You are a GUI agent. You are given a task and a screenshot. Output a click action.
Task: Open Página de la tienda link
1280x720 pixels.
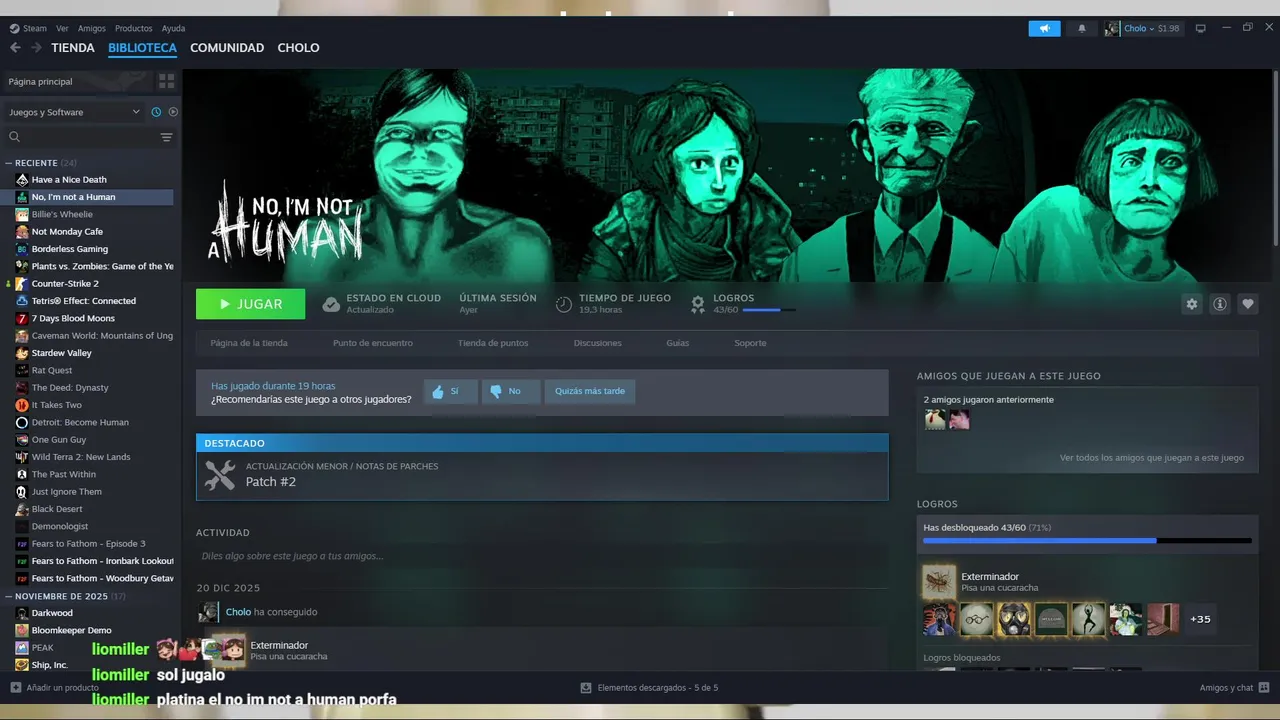point(249,343)
